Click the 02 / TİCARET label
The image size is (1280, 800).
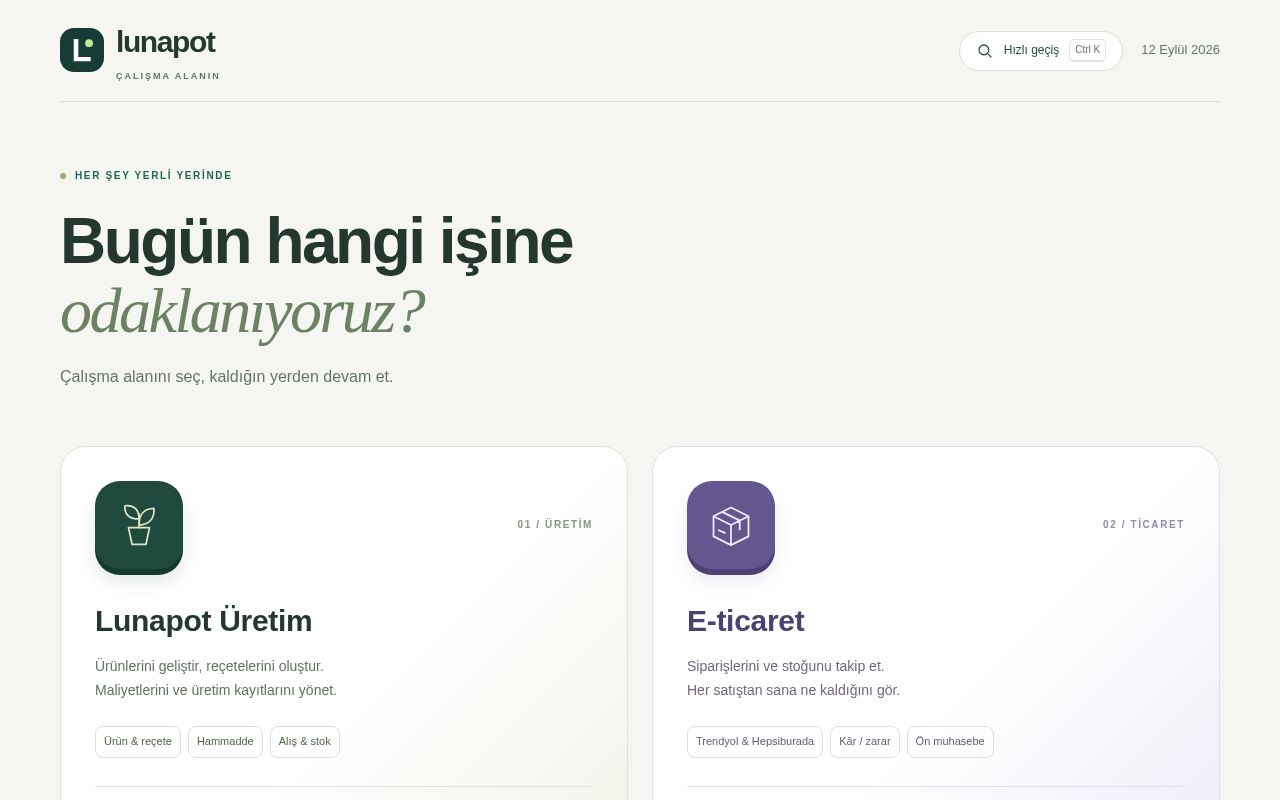[x=1144, y=524]
